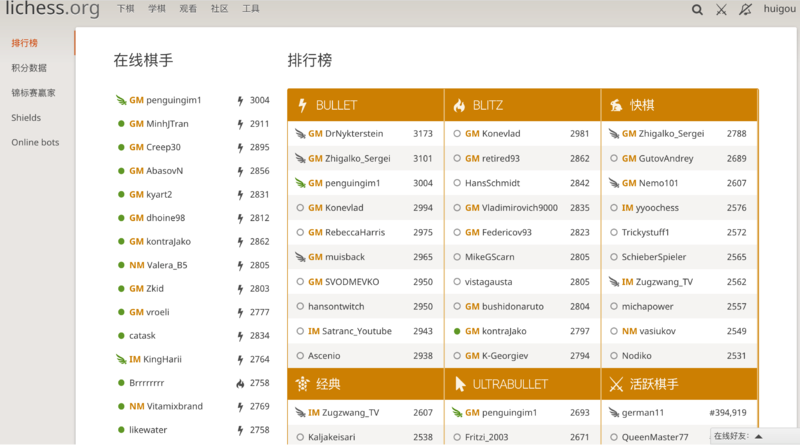Open IM yyoochess's profile
This screenshot has height=445, width=800.
(650, 208)
